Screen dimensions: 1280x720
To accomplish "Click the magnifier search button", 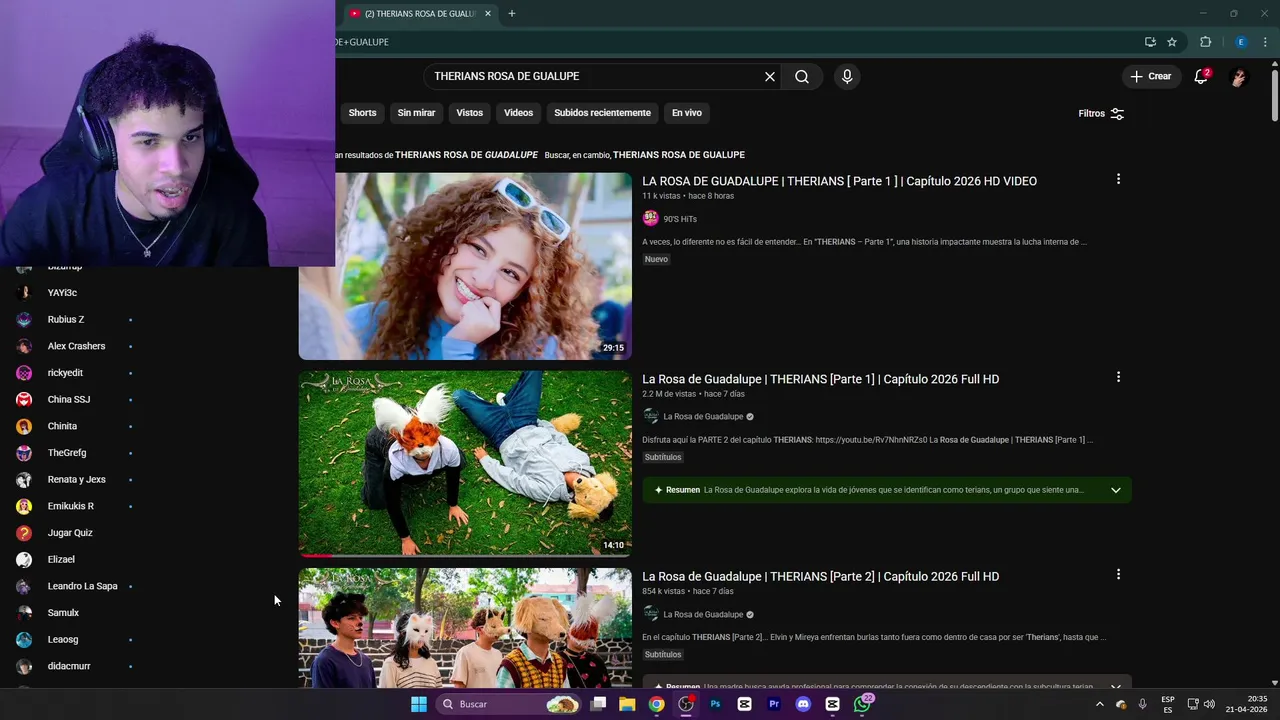I will coord(802,76).
